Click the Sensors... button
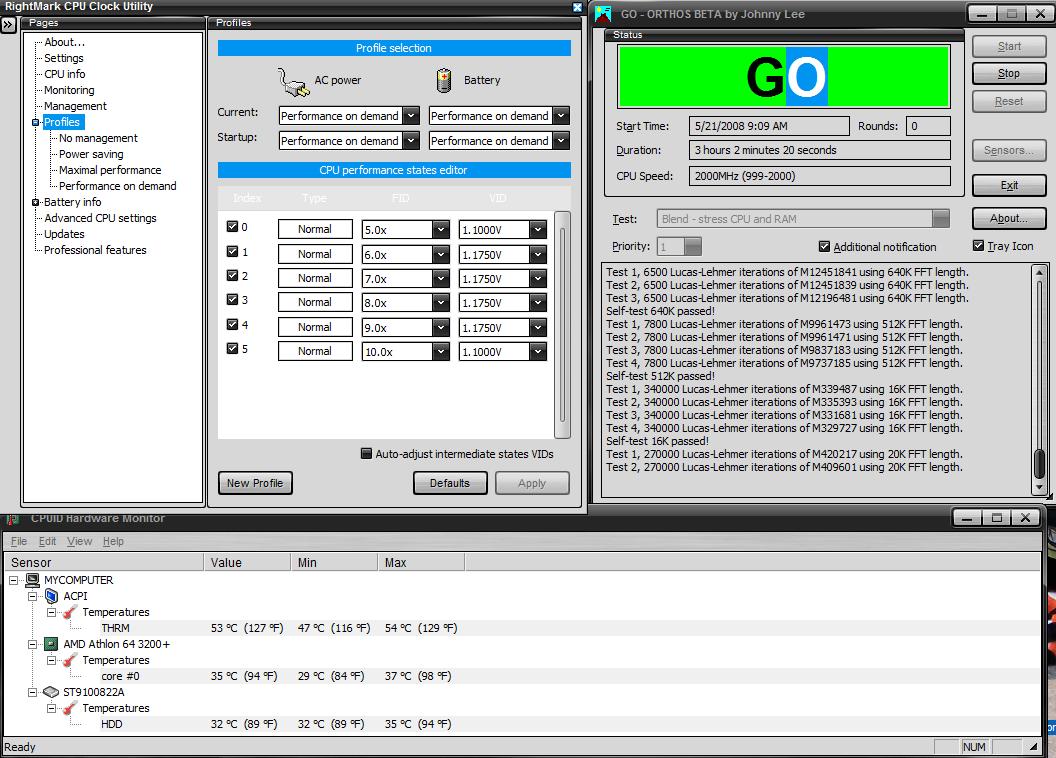This screenshot has height=758, width=1056. pos(1009,150)
